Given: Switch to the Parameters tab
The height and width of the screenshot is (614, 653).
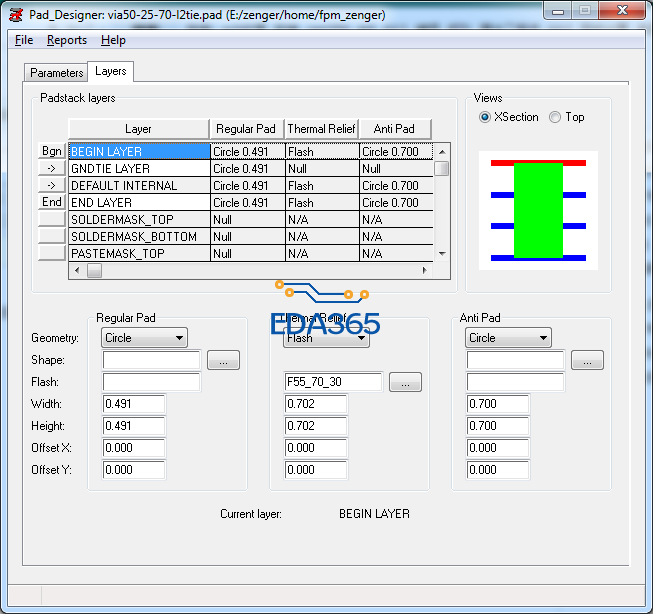Looking at the screenshot, I should click(57, 73).
